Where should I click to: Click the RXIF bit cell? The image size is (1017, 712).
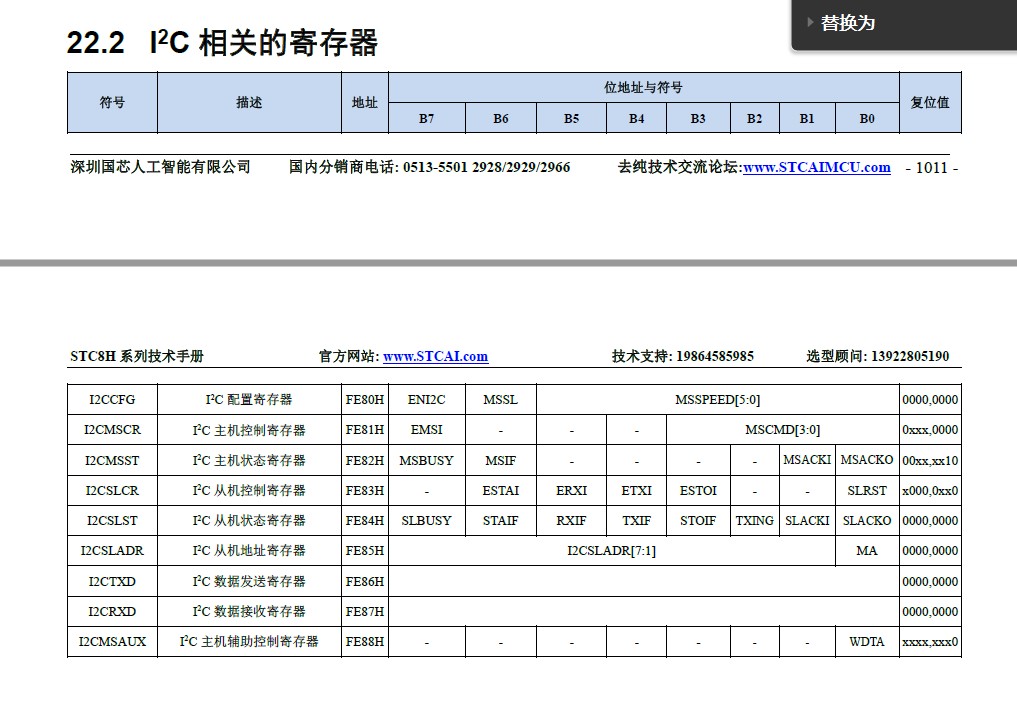(571, 520)
